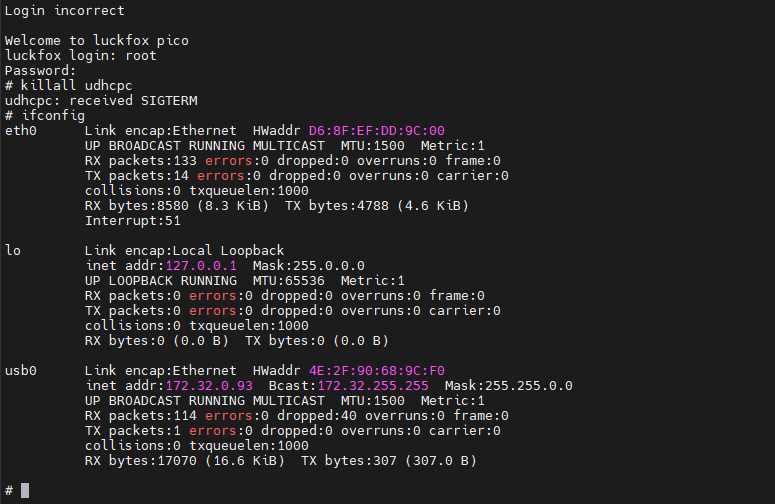Click the loopback address 127.0.0.1
This screenshot has height=504, width=775.
point(201,266)
